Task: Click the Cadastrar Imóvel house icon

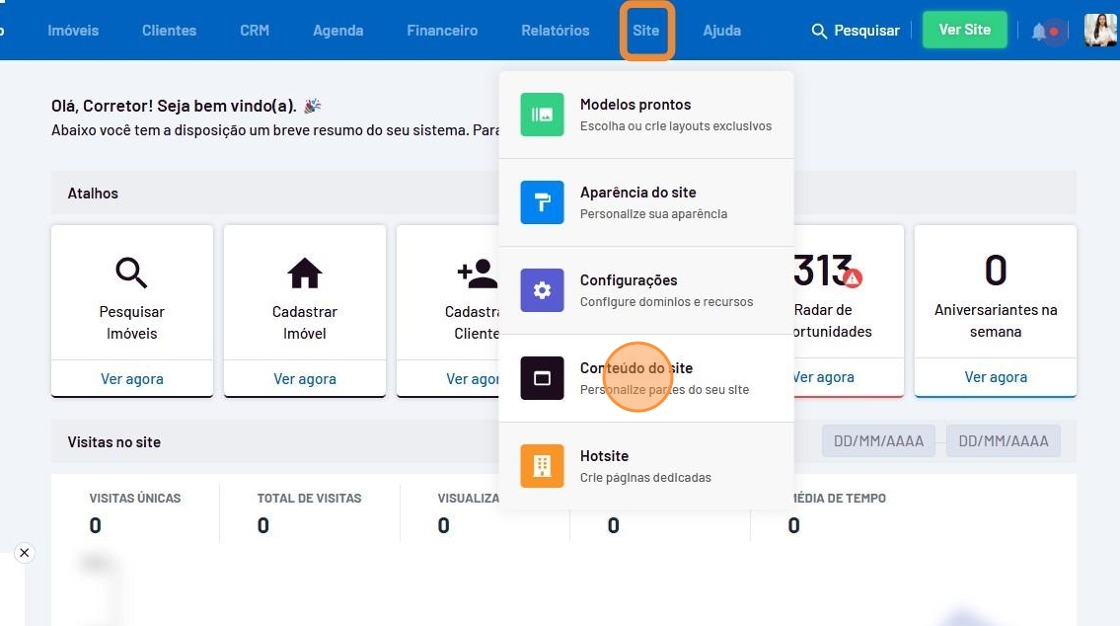Action: 304,272
